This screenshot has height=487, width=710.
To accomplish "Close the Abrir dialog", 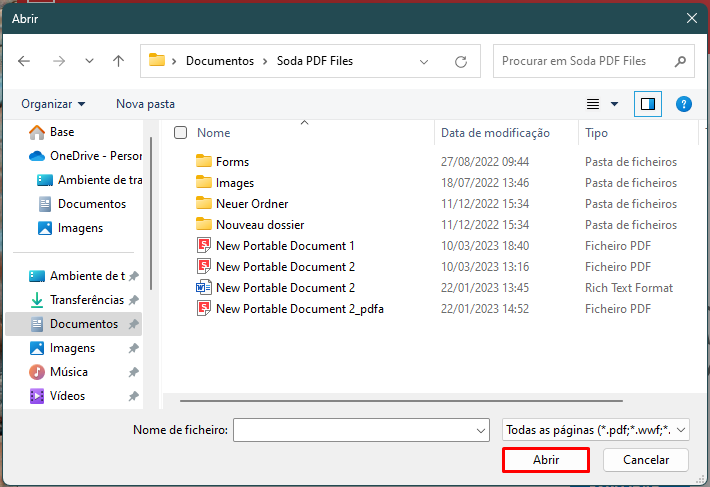I will 691,18.
